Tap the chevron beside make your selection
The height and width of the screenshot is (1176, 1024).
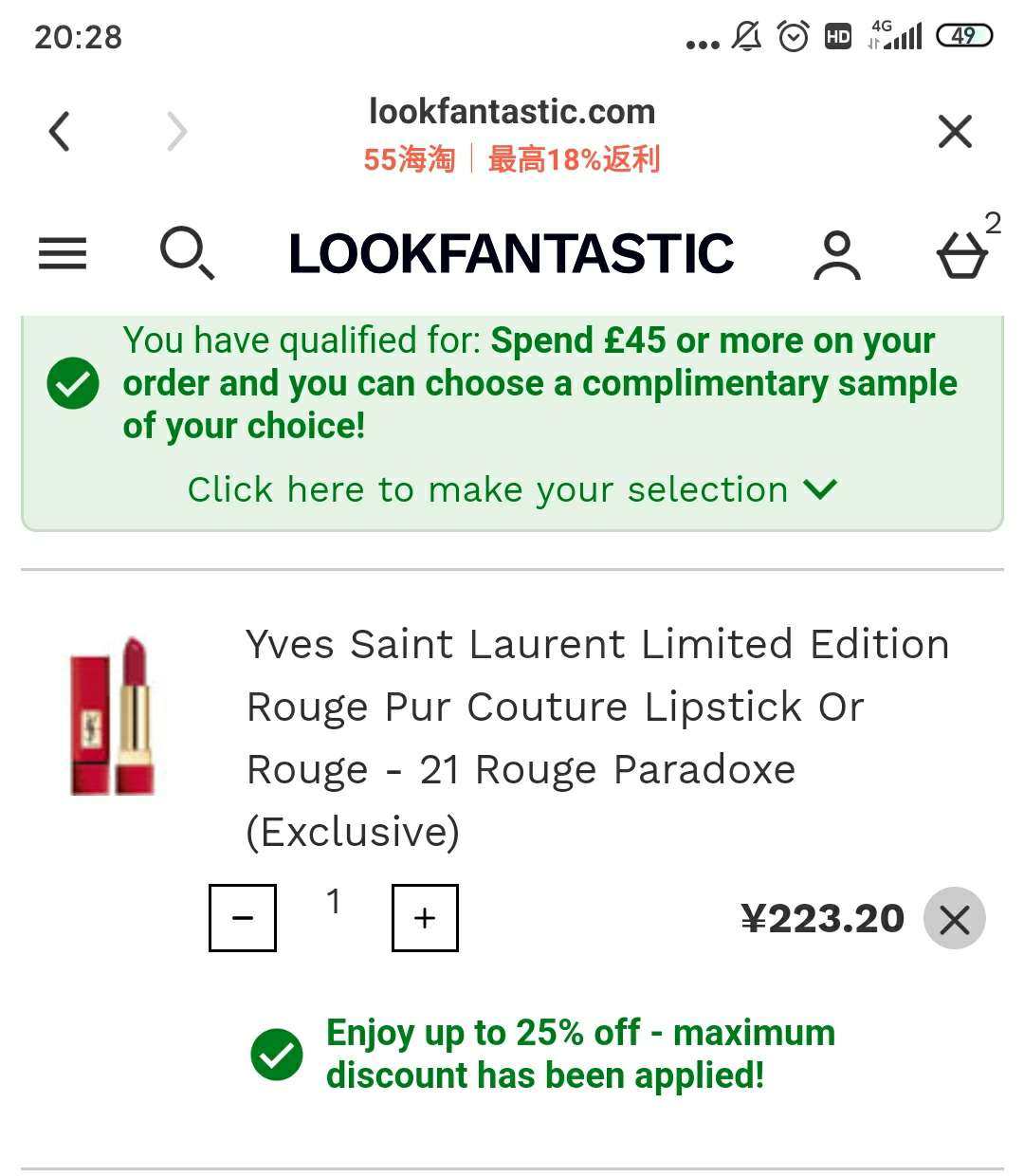pyautogui.click(x=820, y=488)
